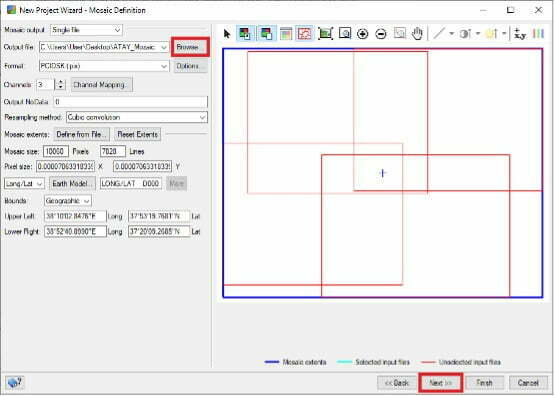Click the Mosaic size Pixels field
This screenshot has height=396, width=554.
(x=56, y=151)
